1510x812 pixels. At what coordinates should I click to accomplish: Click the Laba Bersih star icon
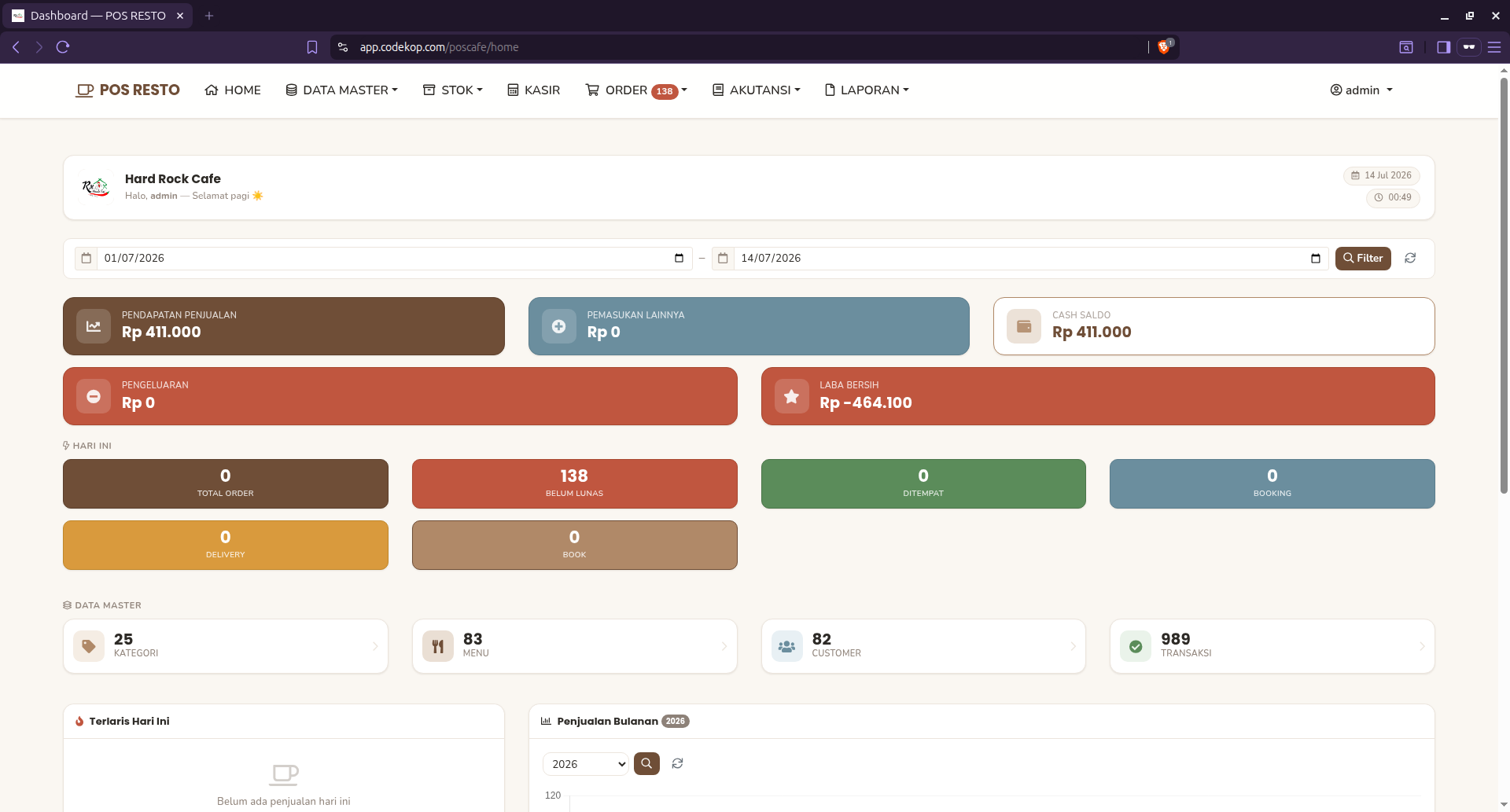pos(792,396)
